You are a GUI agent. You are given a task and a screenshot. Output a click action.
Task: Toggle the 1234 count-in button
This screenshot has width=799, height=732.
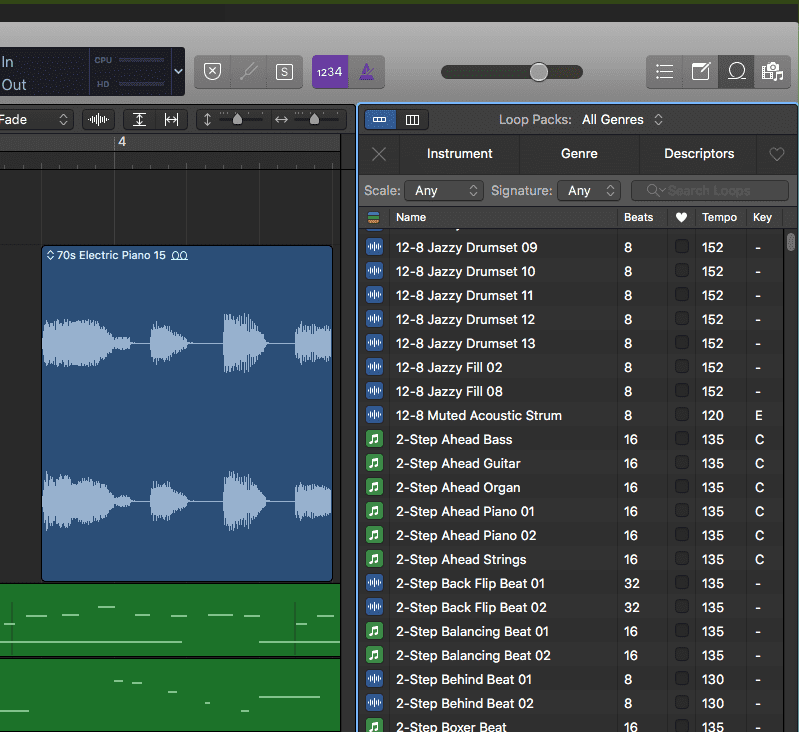(330, 72)
